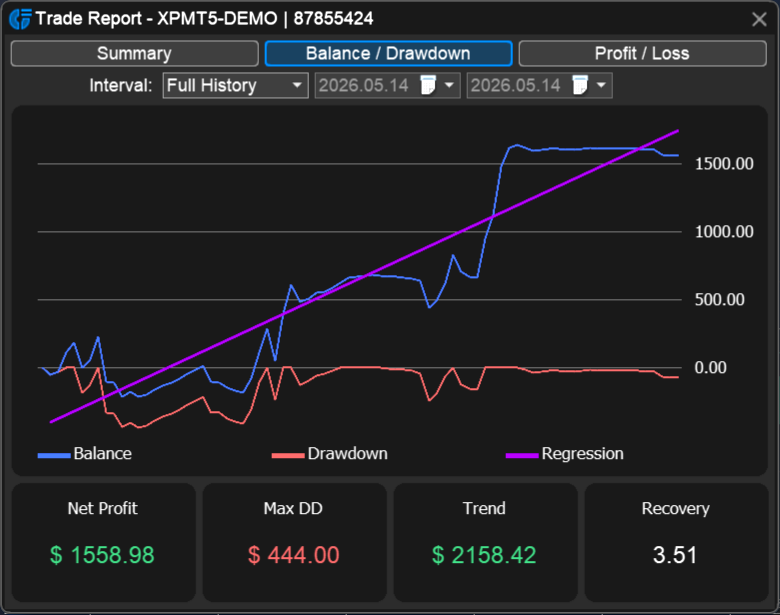This screenshot has width=780, height=615.
Task: Click the Trend card title
Action: [484, 509]
